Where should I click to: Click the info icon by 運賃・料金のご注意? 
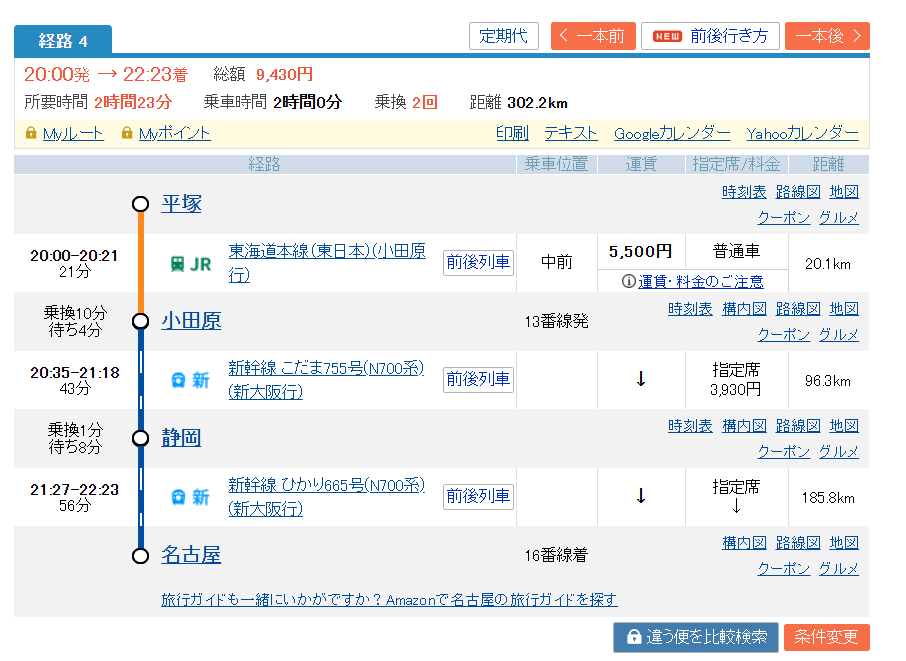628,281
